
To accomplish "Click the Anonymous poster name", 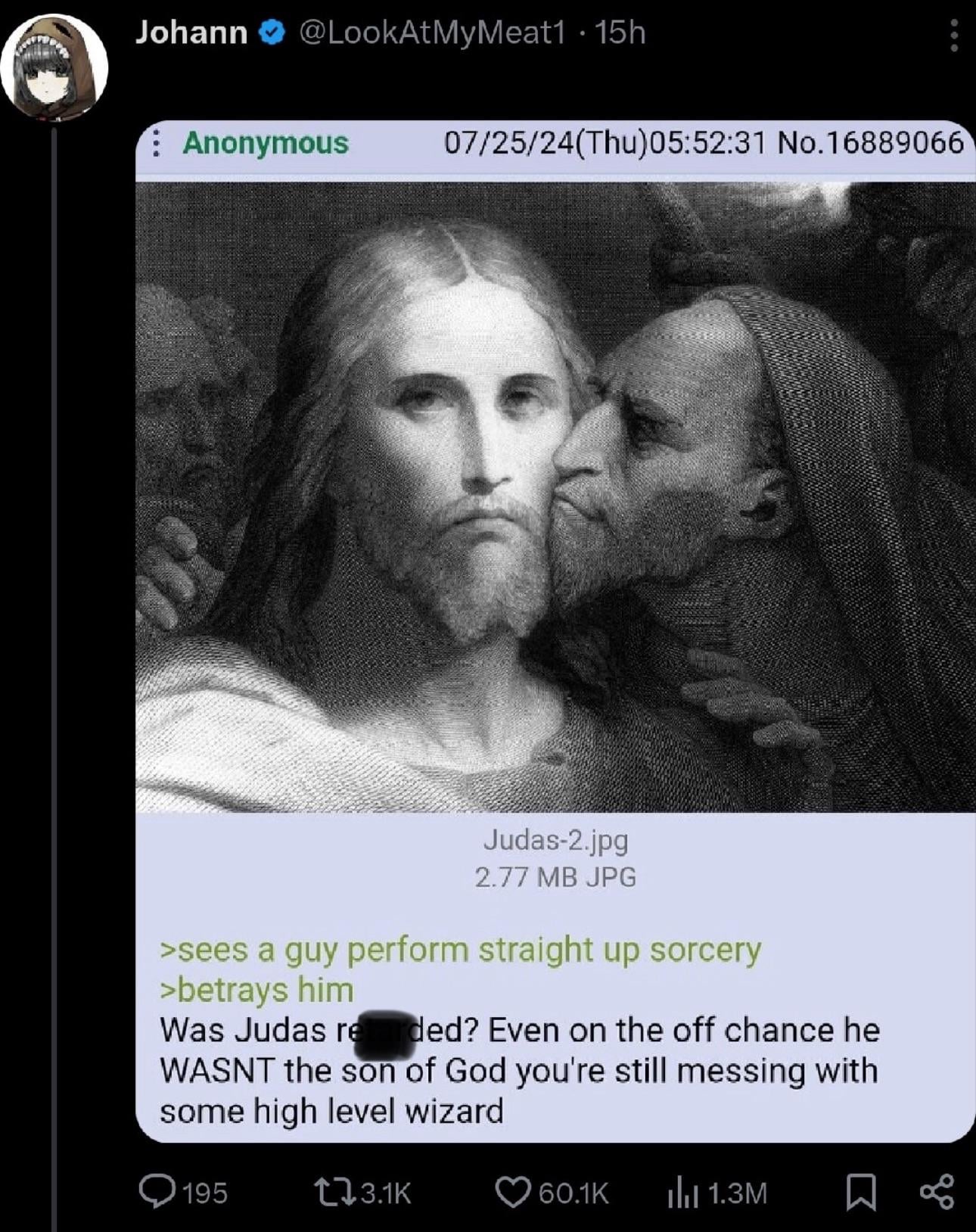I will pos(266,142).
